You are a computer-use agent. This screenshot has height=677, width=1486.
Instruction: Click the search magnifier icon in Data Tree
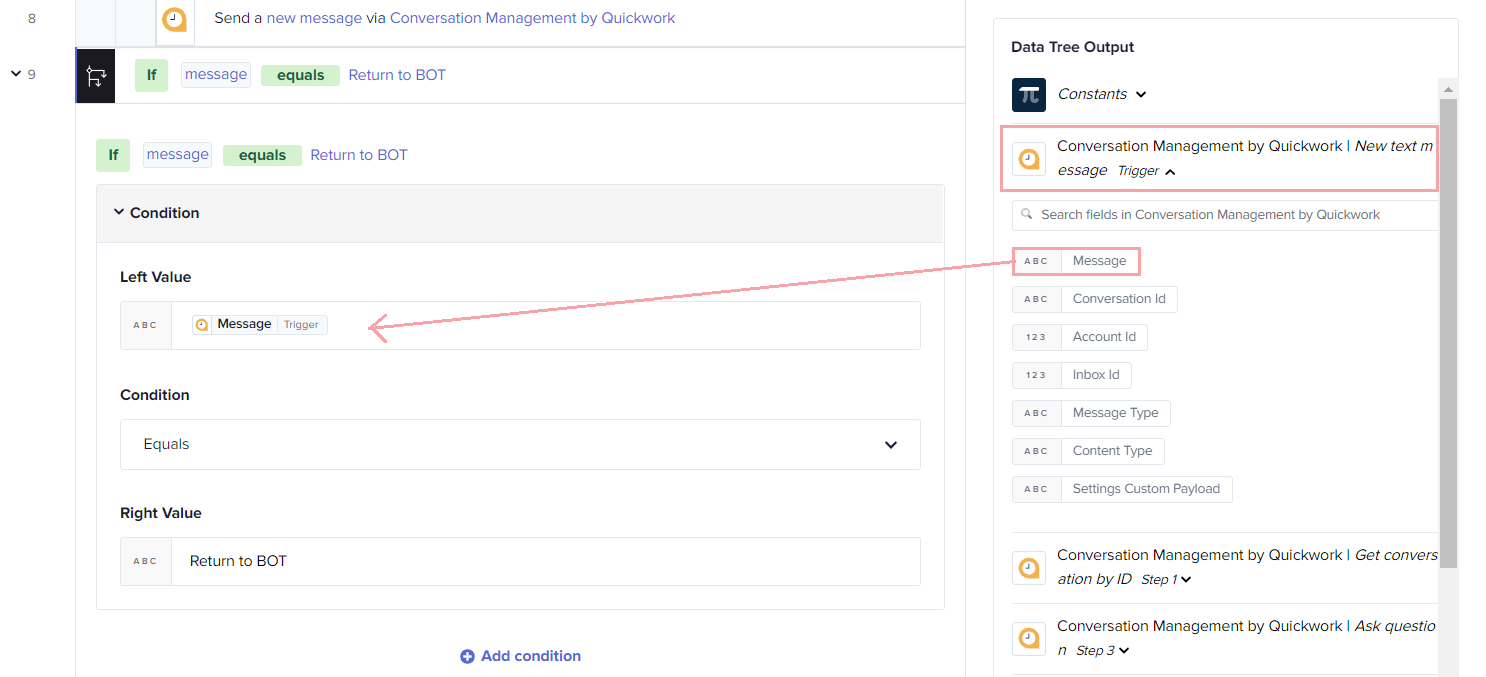1026,215
